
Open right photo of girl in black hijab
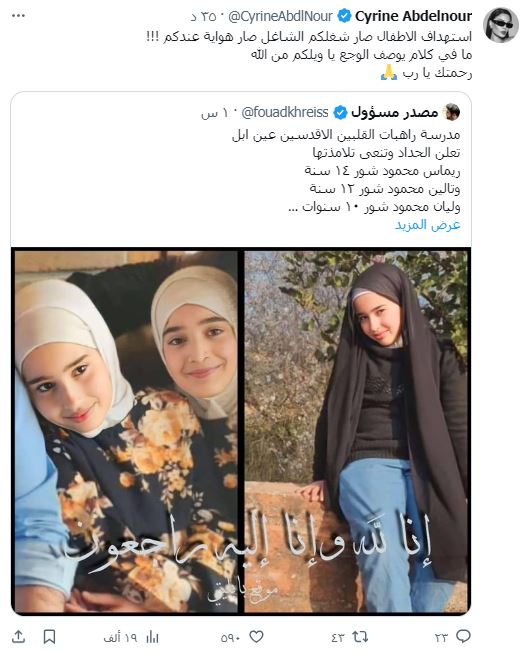tap(356, 431)
